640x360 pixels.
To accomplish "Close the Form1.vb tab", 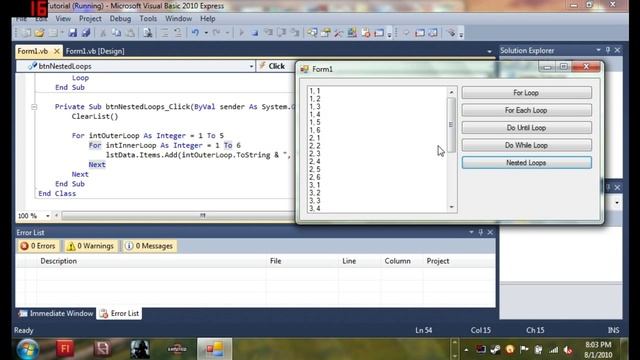I will 57,51.
